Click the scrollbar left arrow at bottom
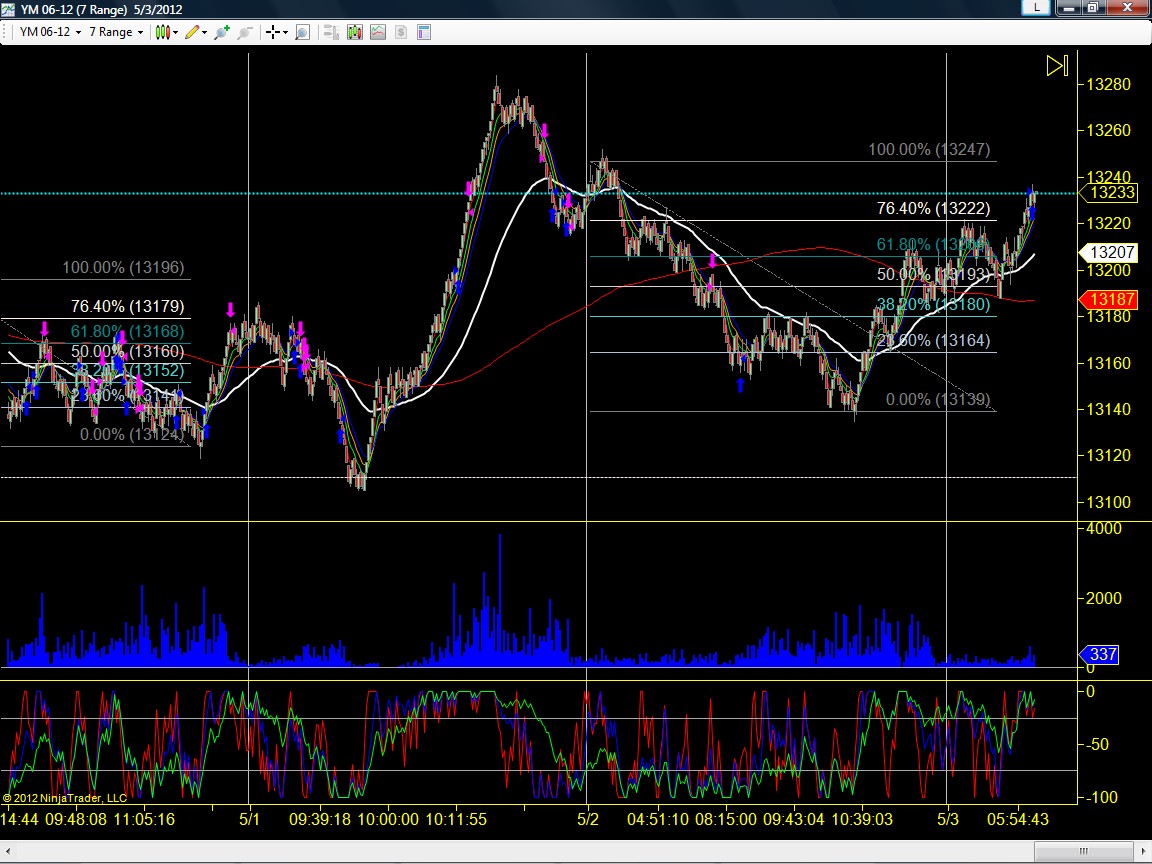Image resolution: width=1152 pixels, height=864 pixels. (x=9, y=852)
